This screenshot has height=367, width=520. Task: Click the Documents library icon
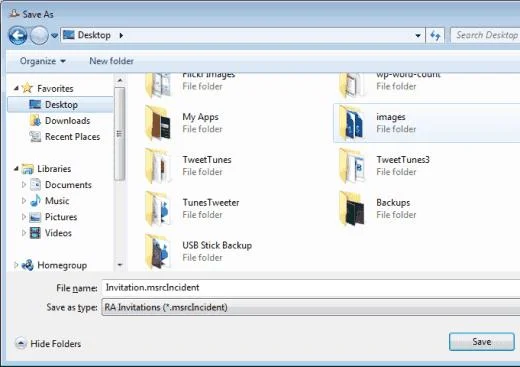(x=35, y=185)
